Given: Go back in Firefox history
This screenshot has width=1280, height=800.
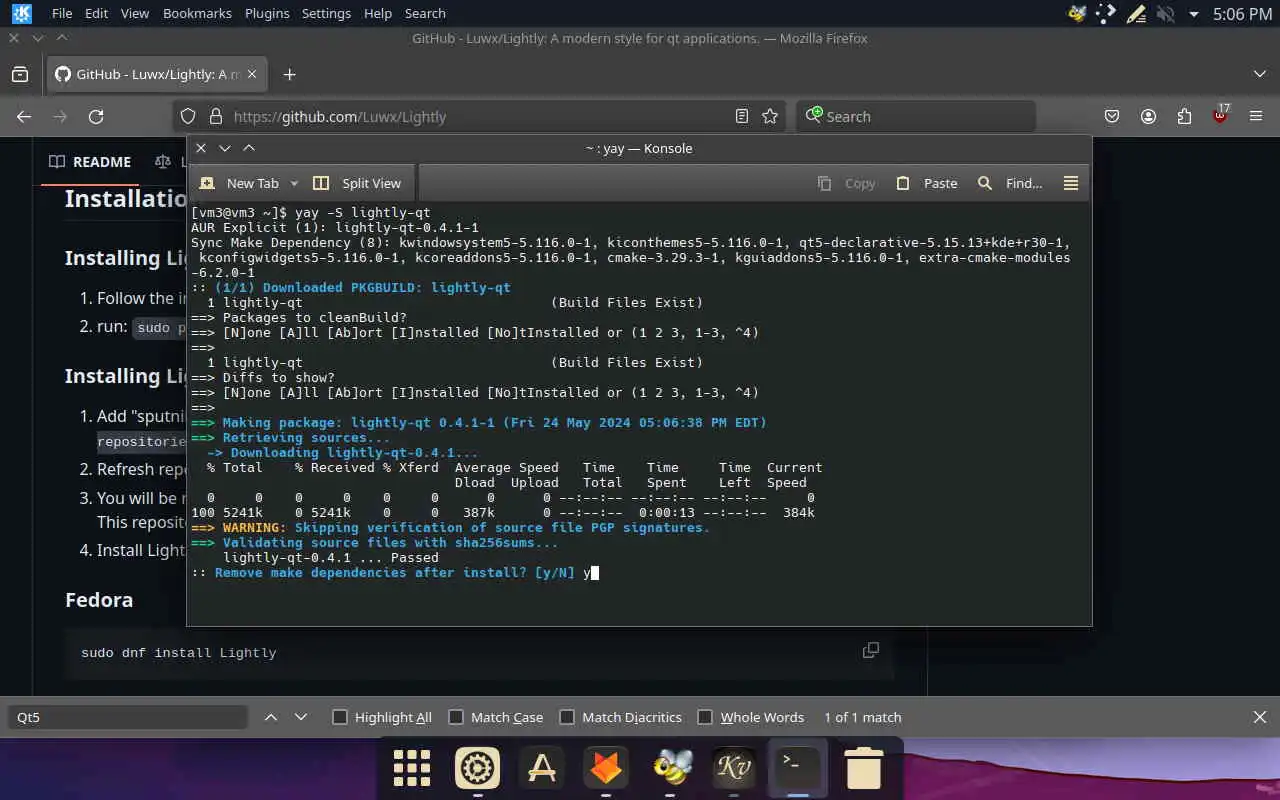Looking at the screenshot, I should (24, 116).
